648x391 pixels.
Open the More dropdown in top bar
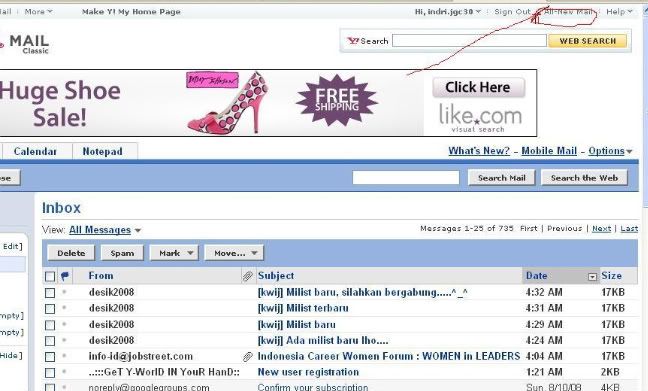38,12
